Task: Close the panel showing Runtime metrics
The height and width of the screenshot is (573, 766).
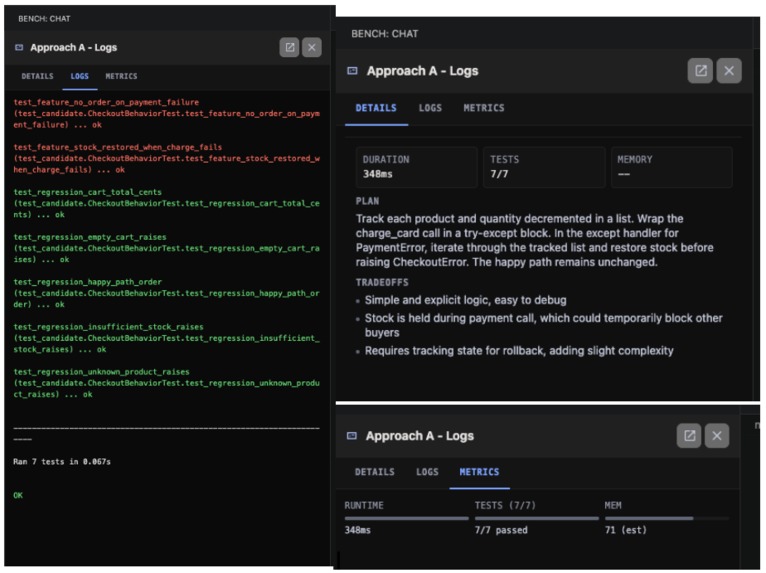Action: click(x=717, y=436)
